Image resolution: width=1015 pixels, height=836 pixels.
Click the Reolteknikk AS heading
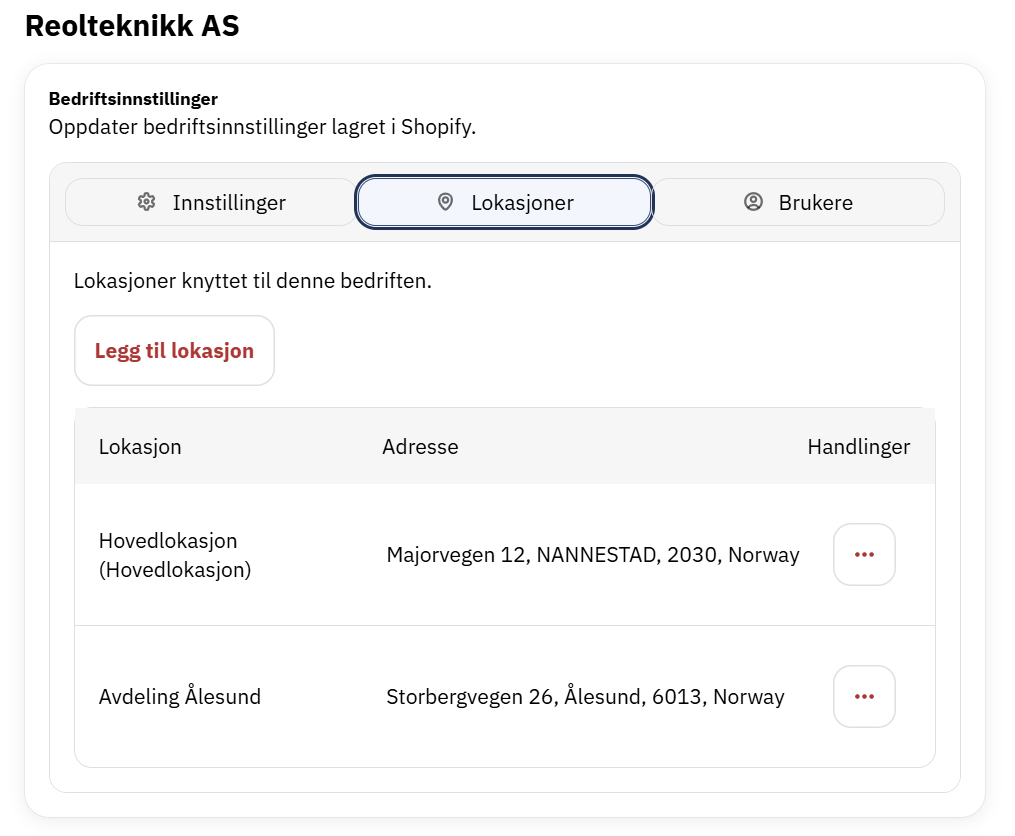pos(132,27)
